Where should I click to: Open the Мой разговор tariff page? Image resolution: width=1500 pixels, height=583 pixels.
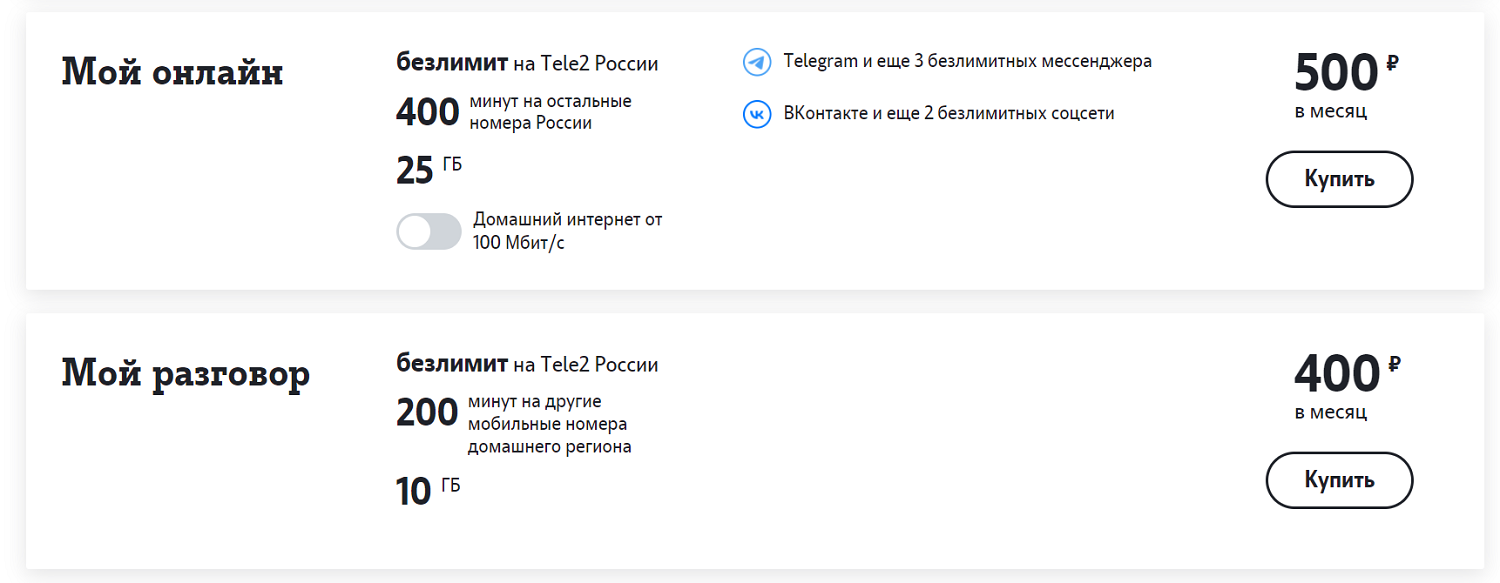tap(186, 372)
